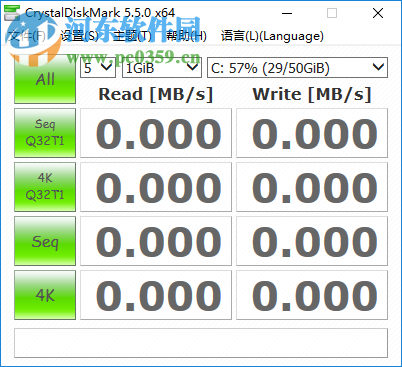Click the Seq Q32T1 write result value
This screenshot has width=402, height=367.
[x=312, y=133]
